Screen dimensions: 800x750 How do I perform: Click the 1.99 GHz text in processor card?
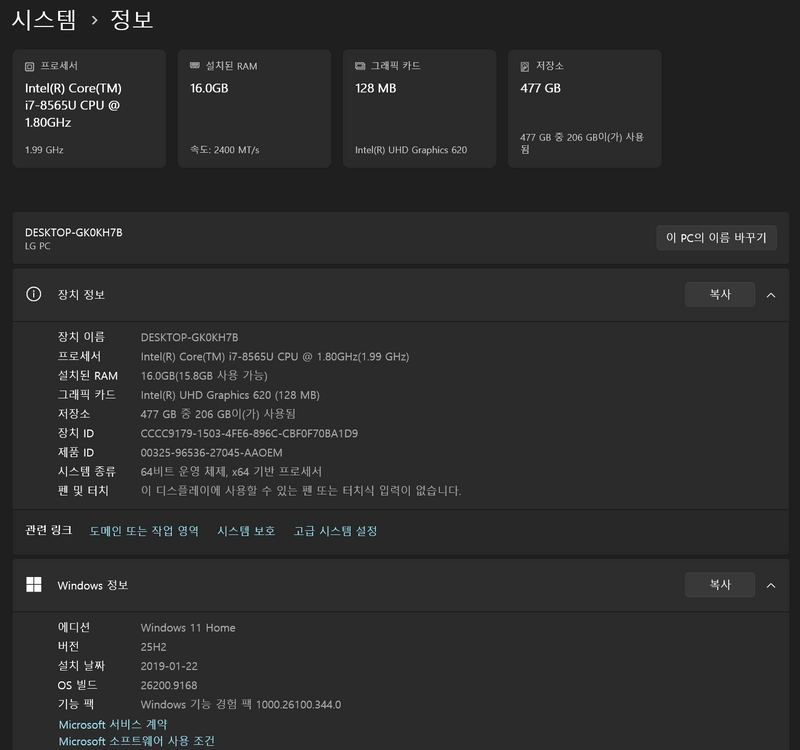(x=44, y=150)
